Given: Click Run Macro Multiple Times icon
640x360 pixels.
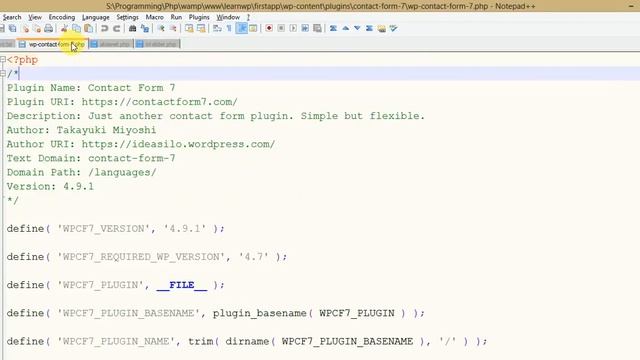Looking at the screenshot, I should [305, 28].
